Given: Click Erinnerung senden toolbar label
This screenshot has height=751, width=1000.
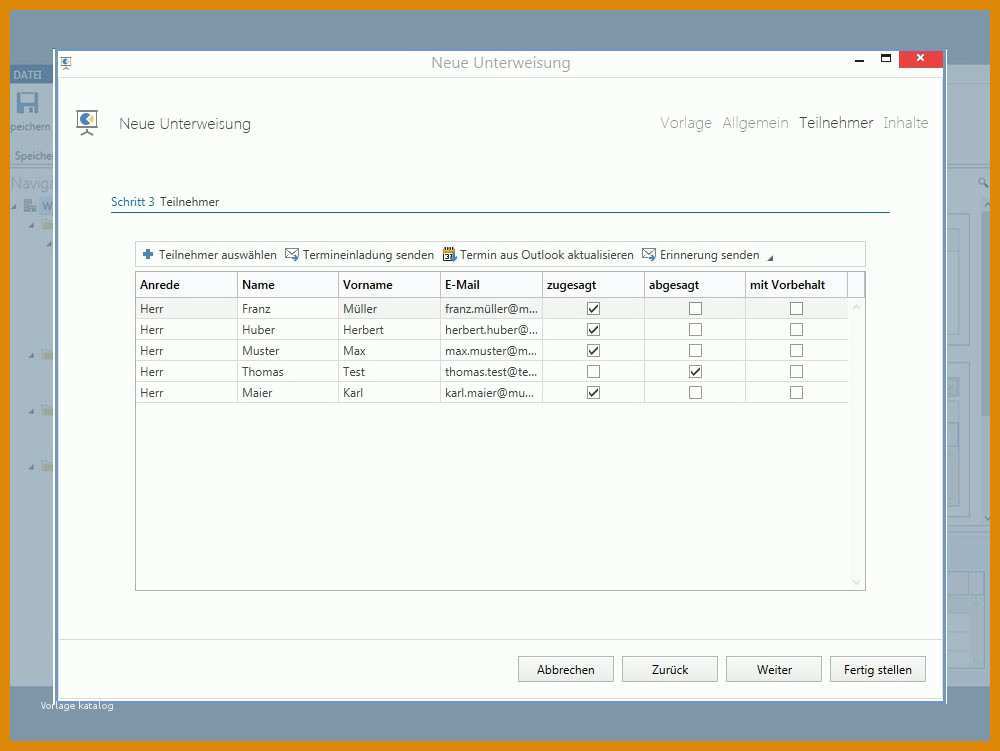Looking at the screenshot, I should click(709, 255).
